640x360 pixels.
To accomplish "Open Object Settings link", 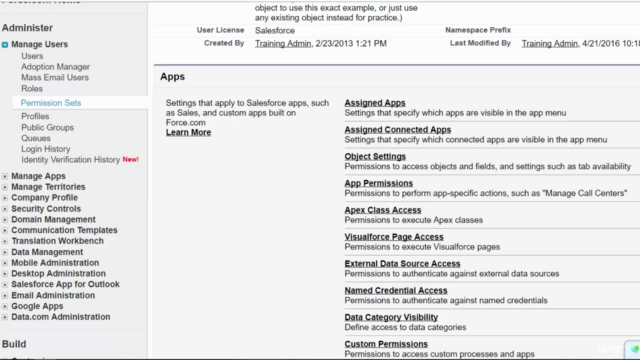I will click(x=375, y=156).
